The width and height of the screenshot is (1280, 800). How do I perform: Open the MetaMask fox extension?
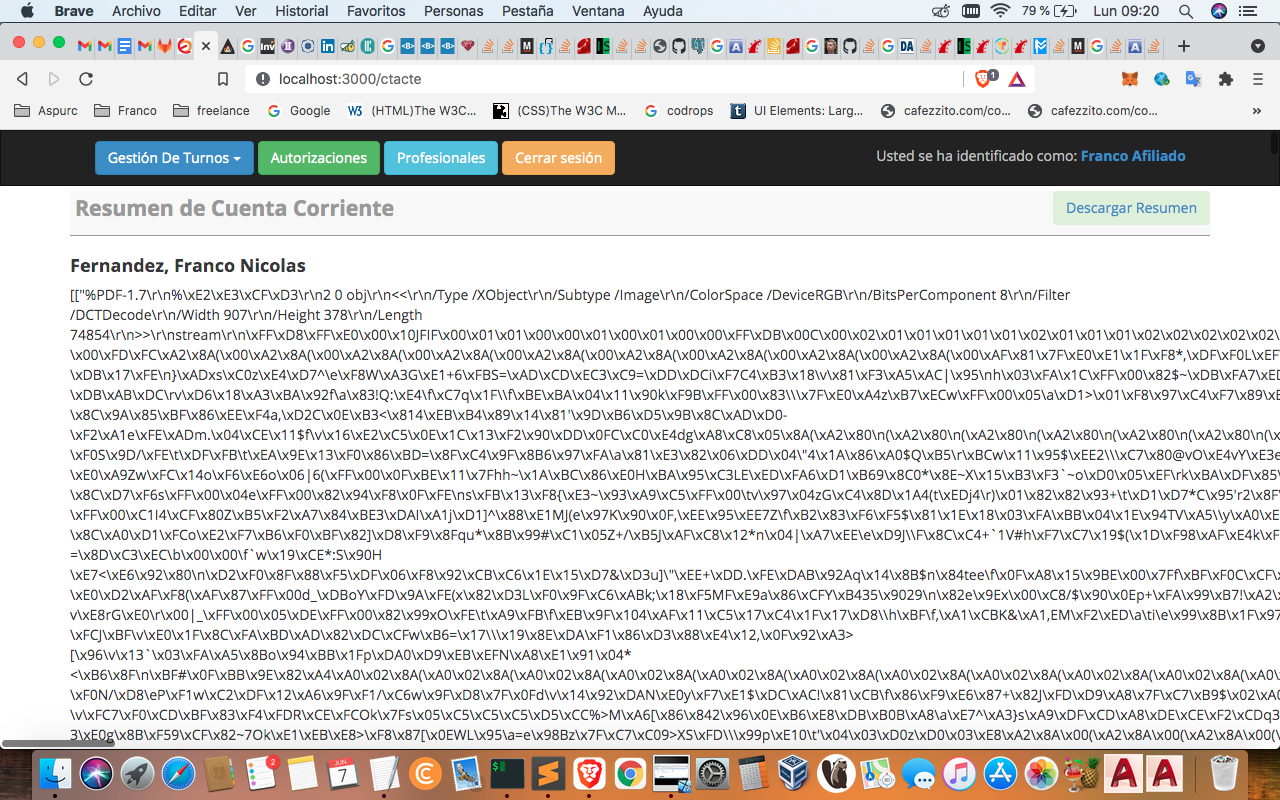pos(1129,79)
